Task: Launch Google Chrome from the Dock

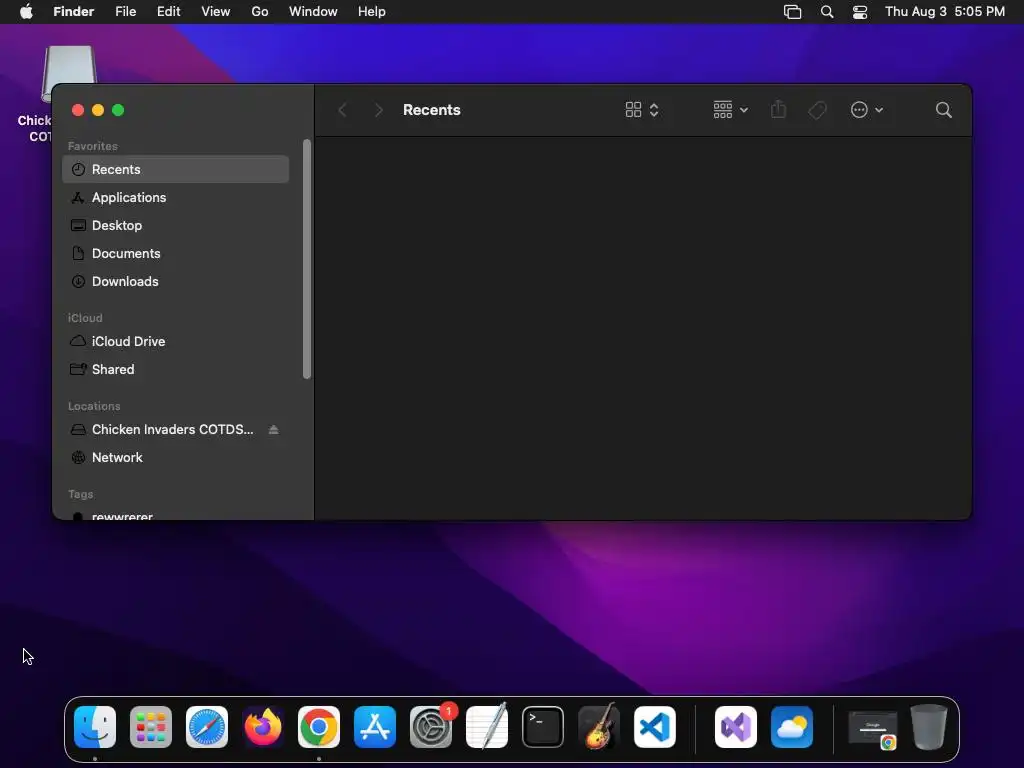Action: coord(319,727)
